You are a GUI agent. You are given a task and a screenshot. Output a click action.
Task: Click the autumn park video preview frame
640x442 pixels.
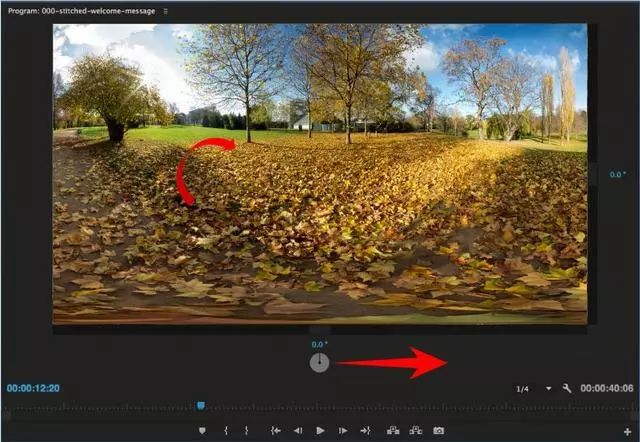[x=320, y=174]
